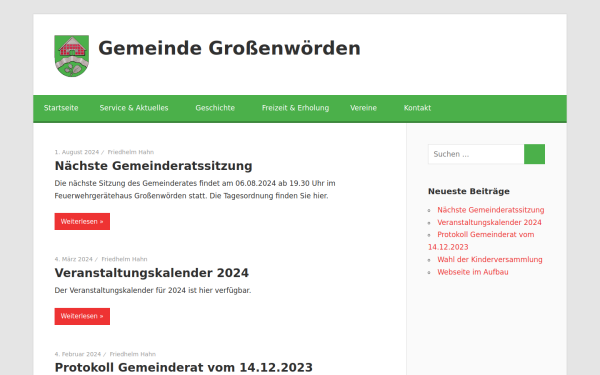Select sidebar link Webseite im Aufbau
The width and height of the screenshot is (600, 375).
(473, 272)
